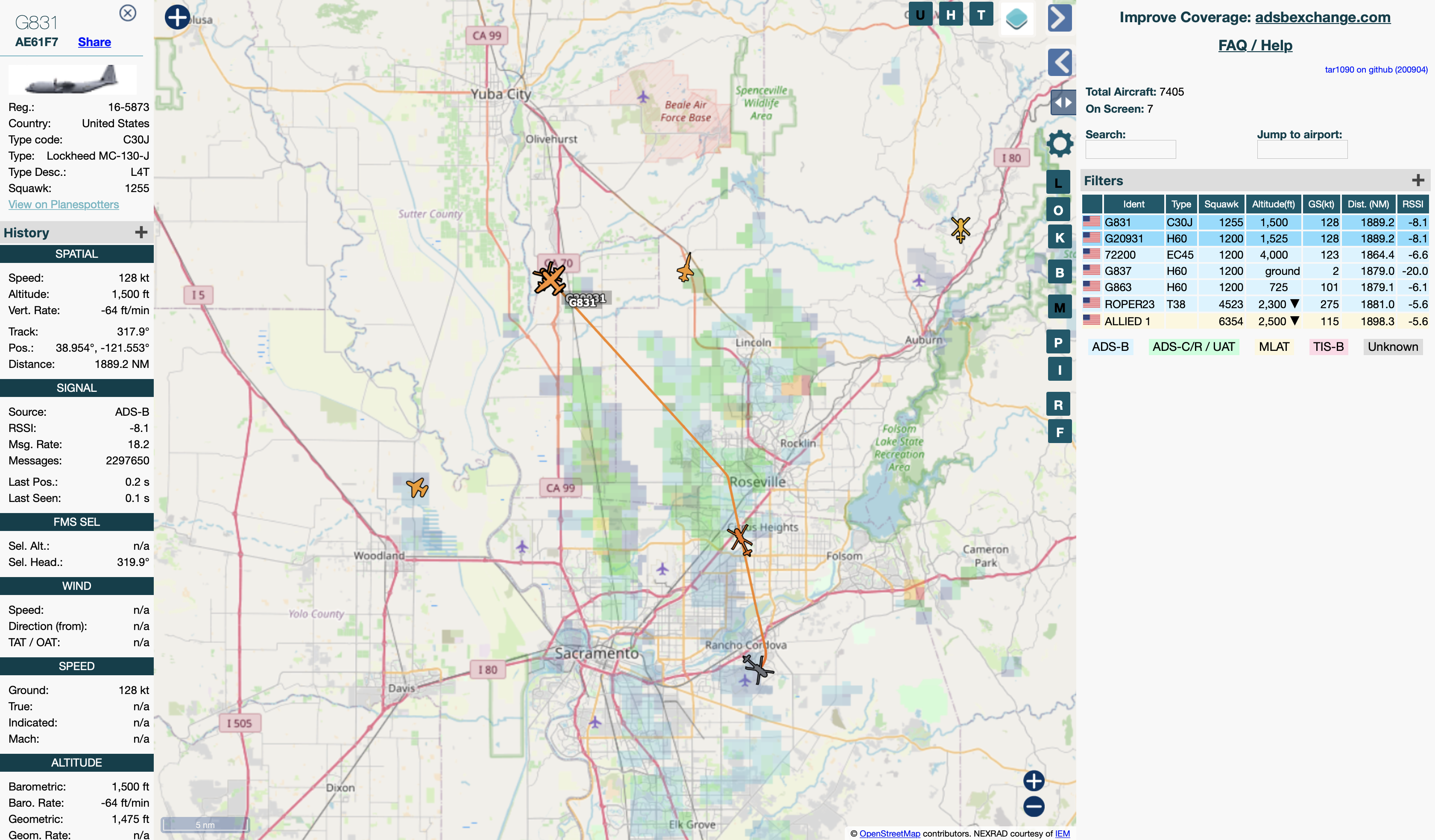Click the F map option button
The height and width of the screenshot is (840, 1435).
tap(1060, 432)
